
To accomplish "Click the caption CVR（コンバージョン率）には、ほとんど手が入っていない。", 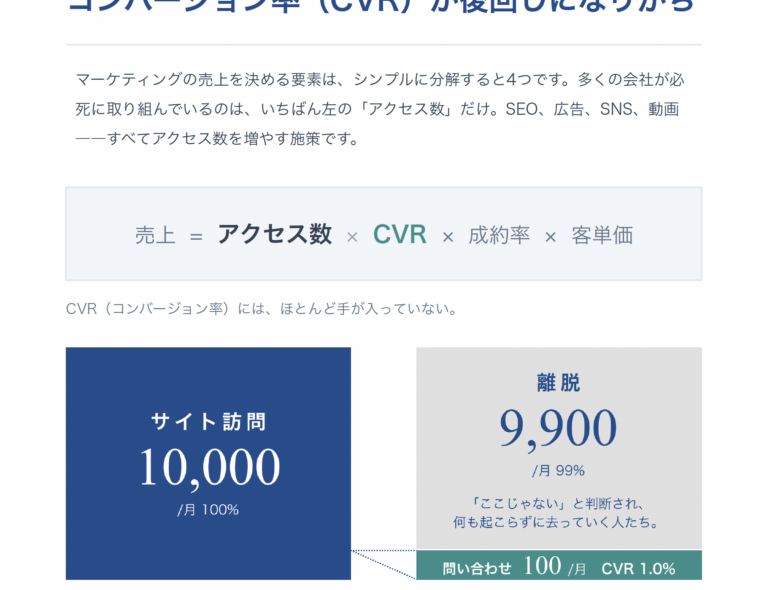I will [262, 309].
